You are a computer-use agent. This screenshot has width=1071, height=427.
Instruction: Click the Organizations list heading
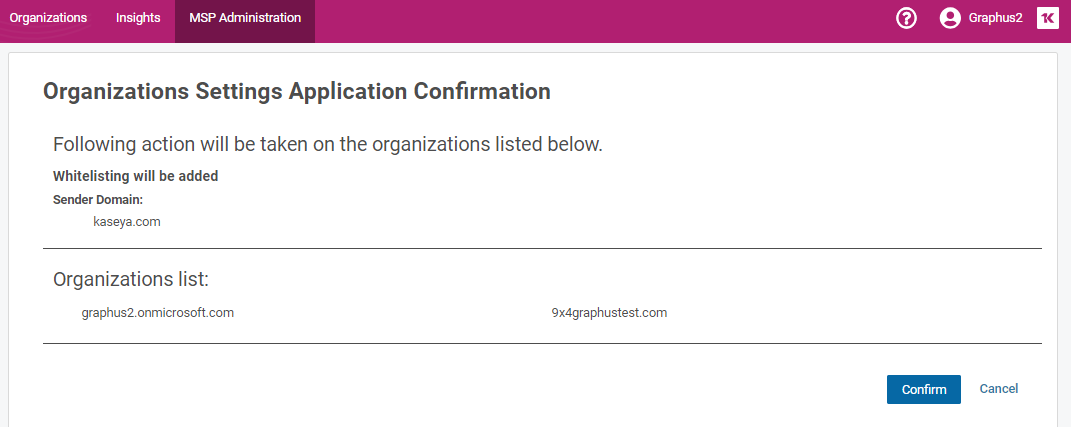[x=130, y=279]
